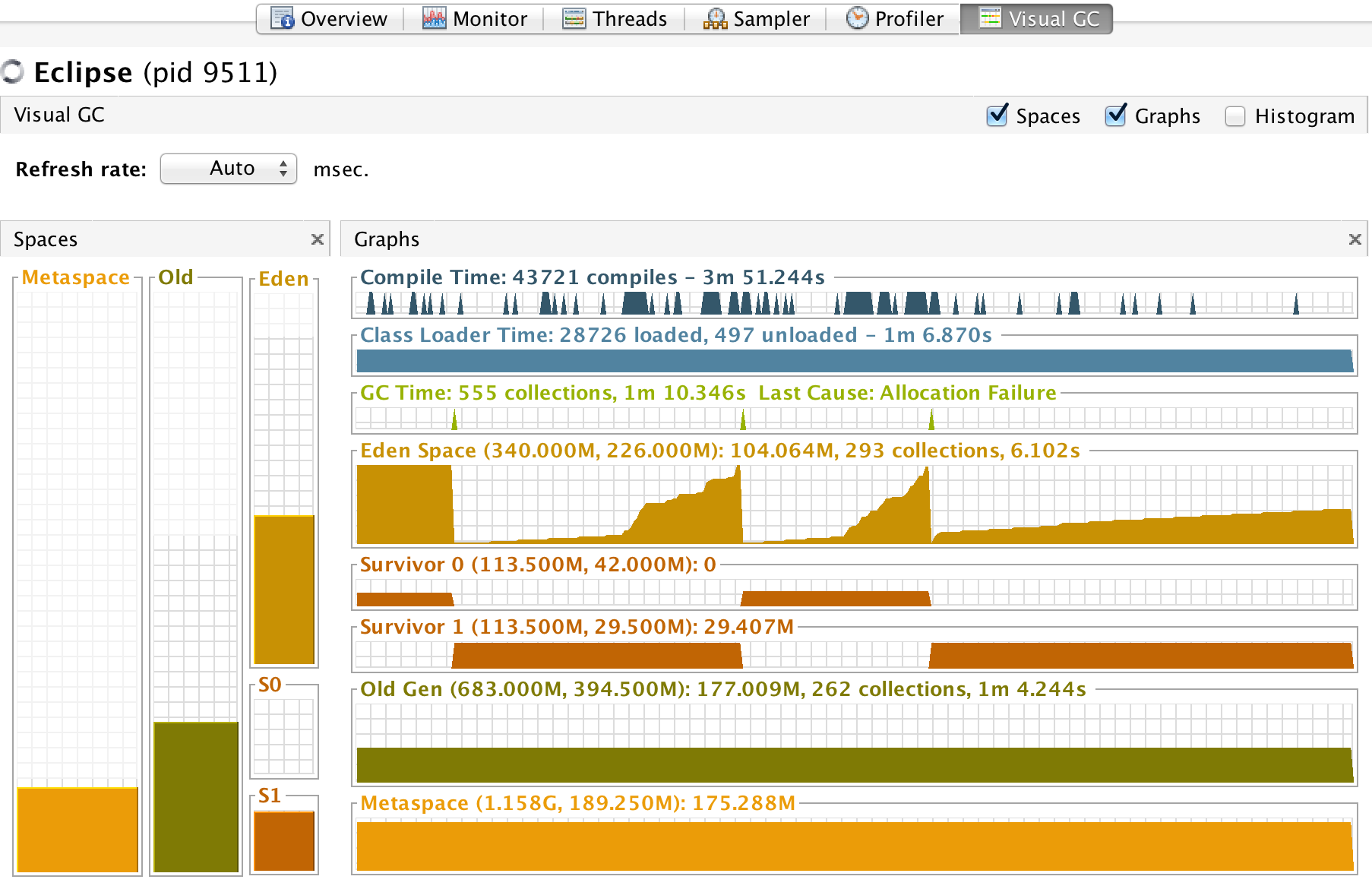
Task: Uncheck the Graphs checkbox
Action: [x=1115, y=115]
